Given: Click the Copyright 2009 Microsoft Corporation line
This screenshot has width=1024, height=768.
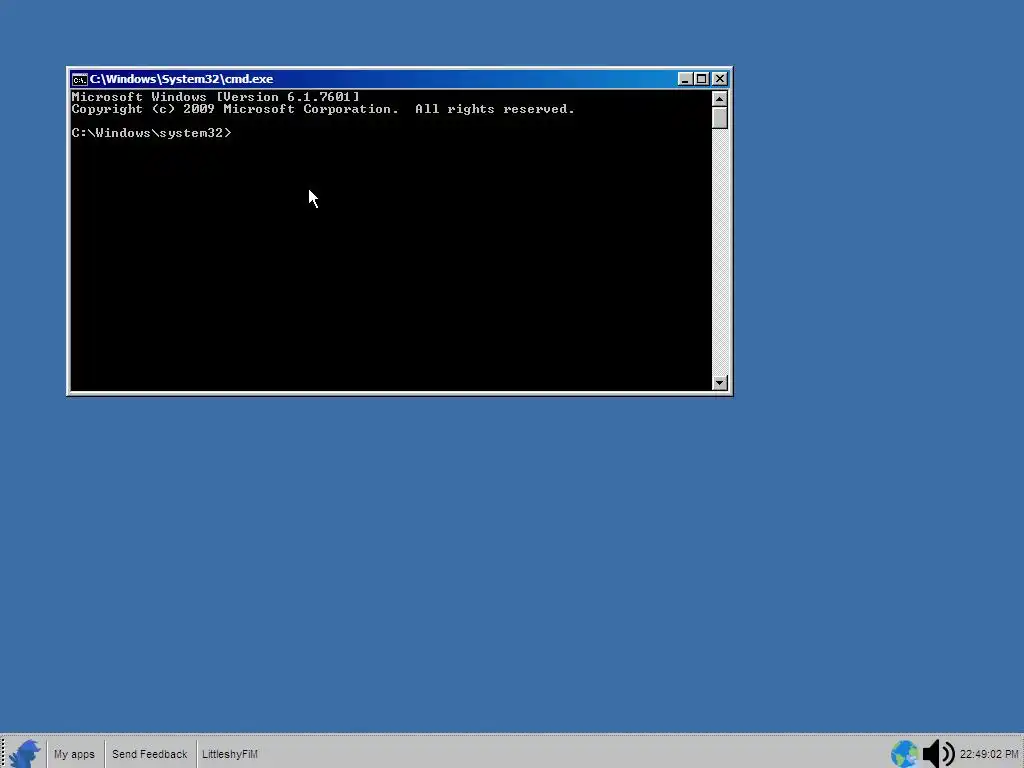Looking at the screenshot, I should tap(323, 109).
